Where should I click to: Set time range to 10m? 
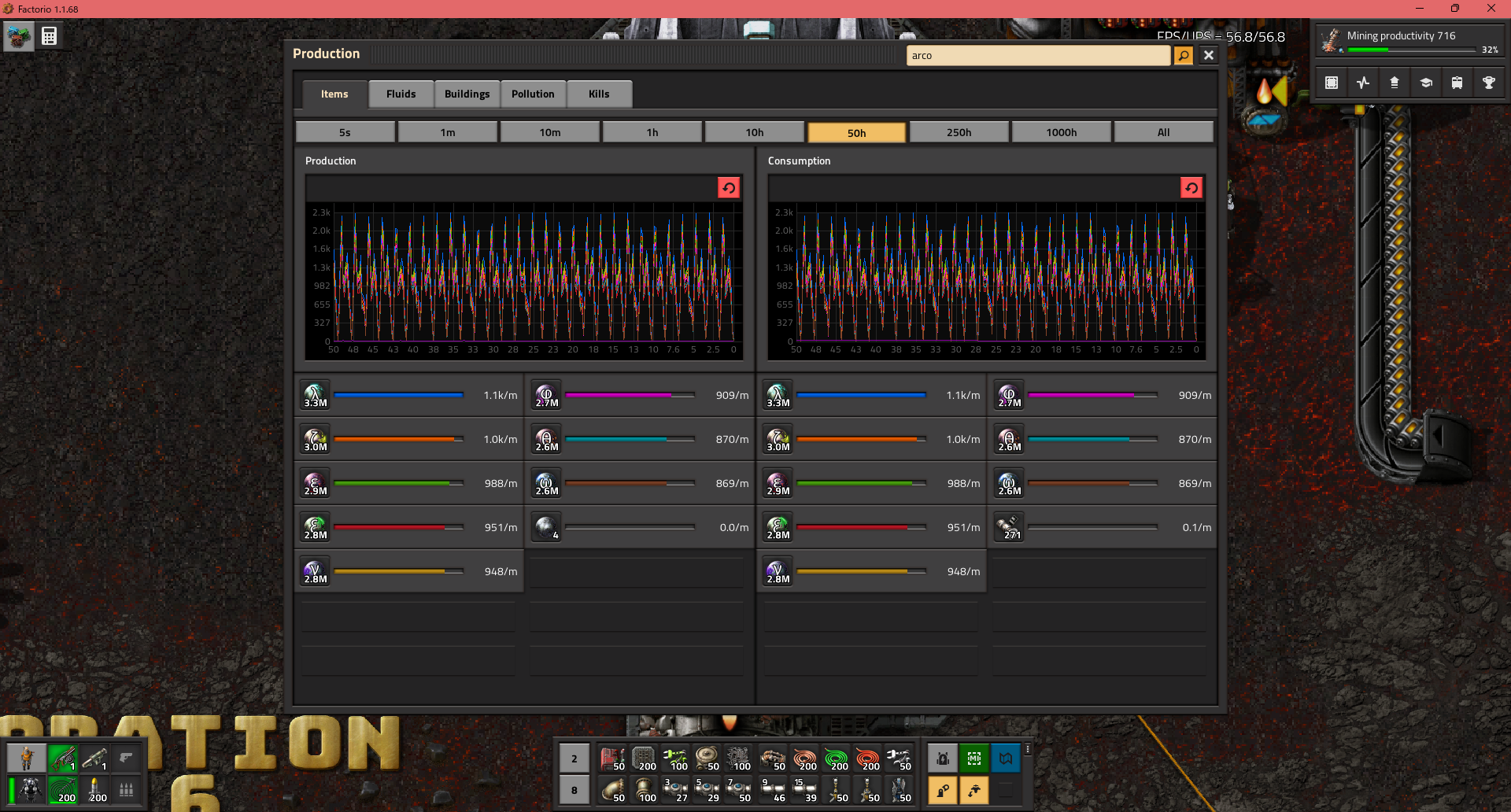point(549,132)
